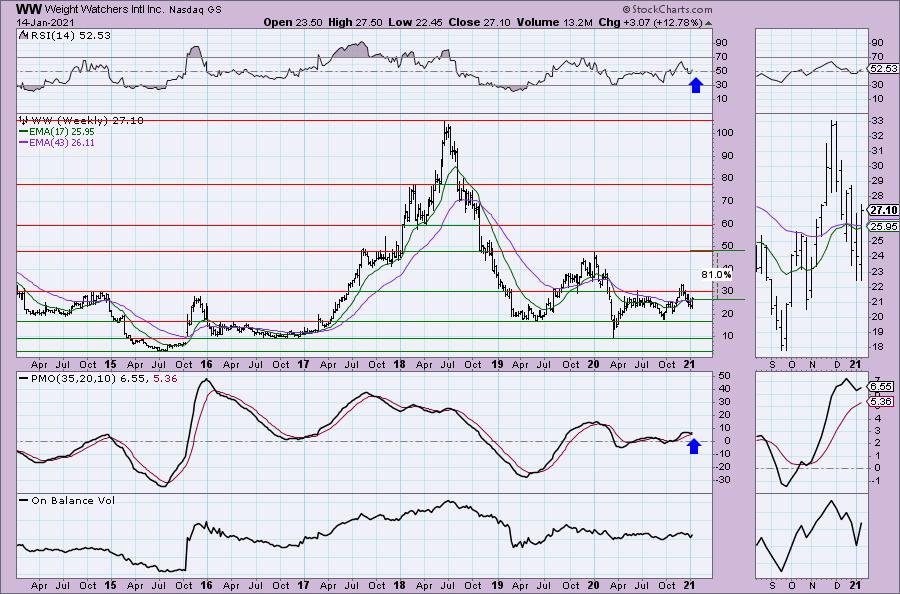Click the bold WW ticker symbol in the header
This screenshot has width=900, height=594.
point(28,9)
